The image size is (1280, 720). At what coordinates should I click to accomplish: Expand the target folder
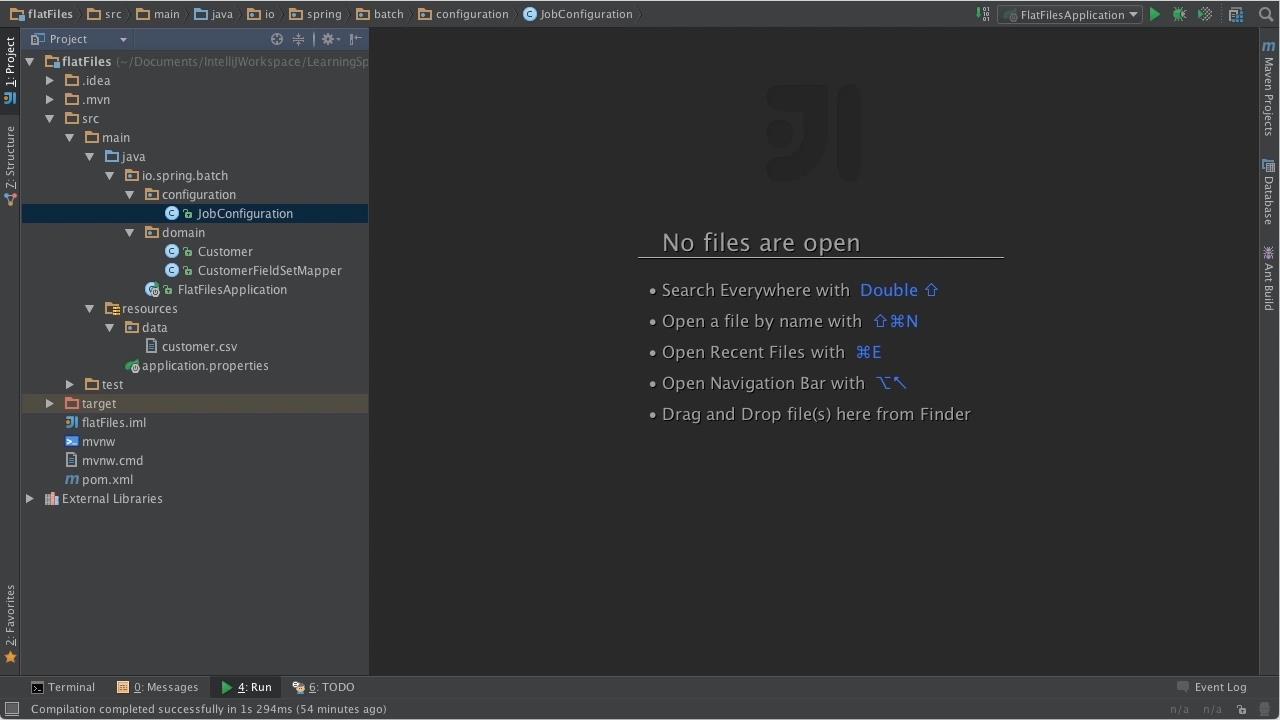coord(50,404)
